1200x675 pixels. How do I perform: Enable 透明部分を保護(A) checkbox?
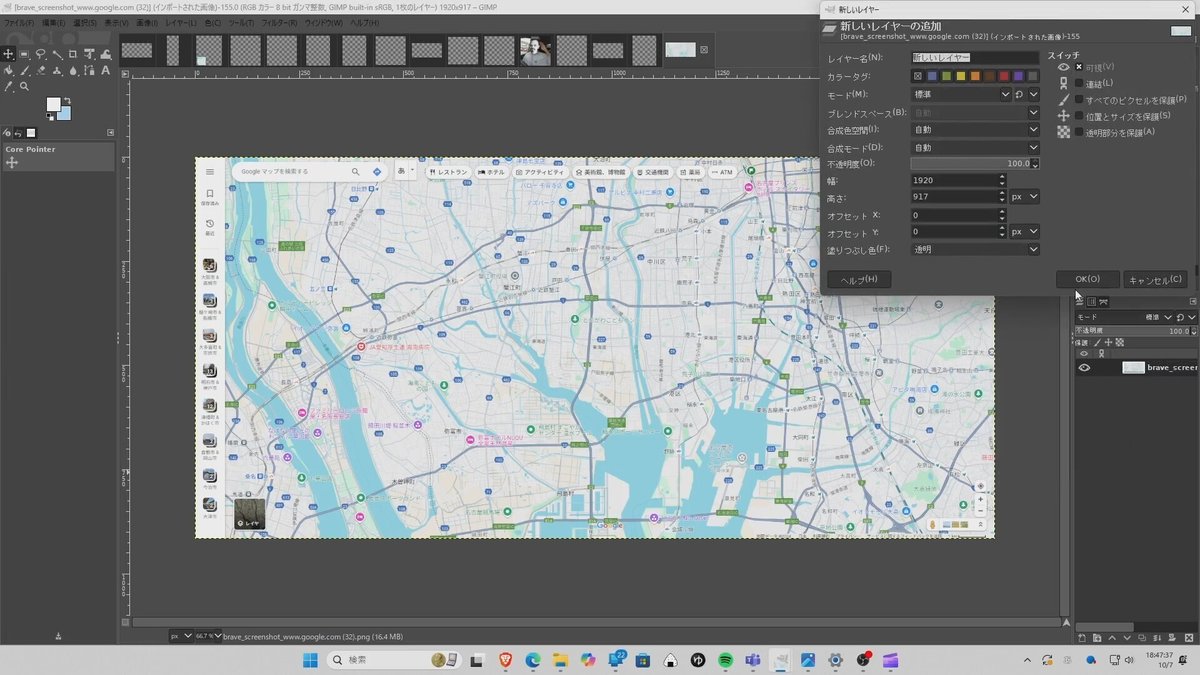pyautogui.click(x=1079, y=132)
